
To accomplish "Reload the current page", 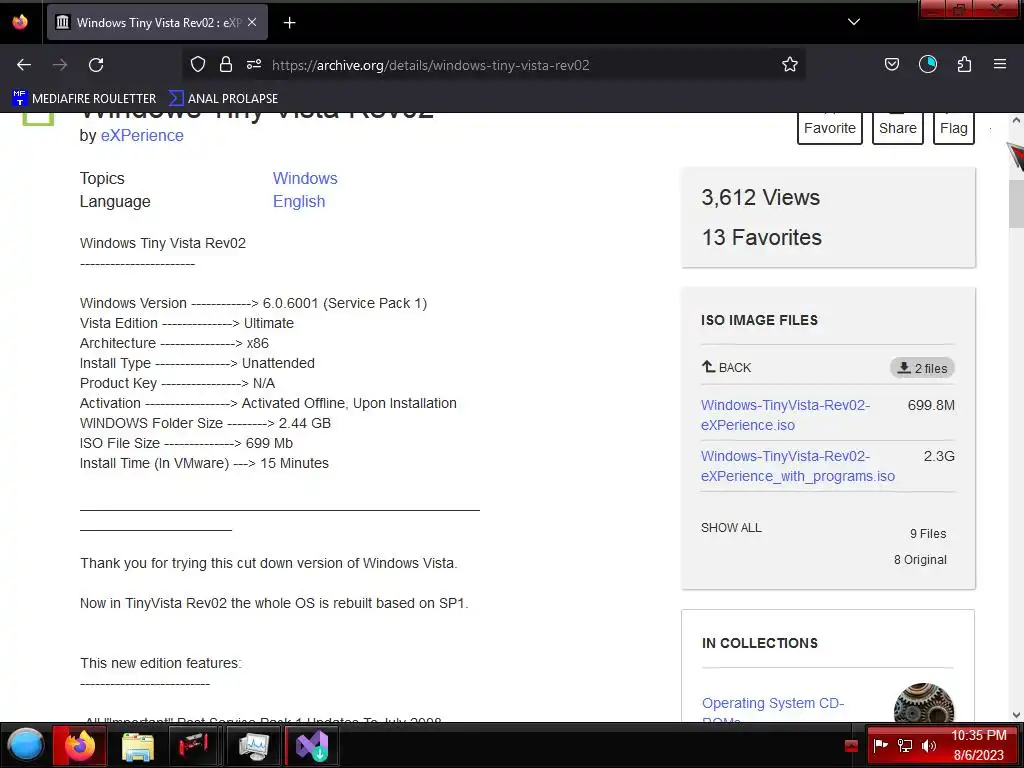I will (96, 65).
